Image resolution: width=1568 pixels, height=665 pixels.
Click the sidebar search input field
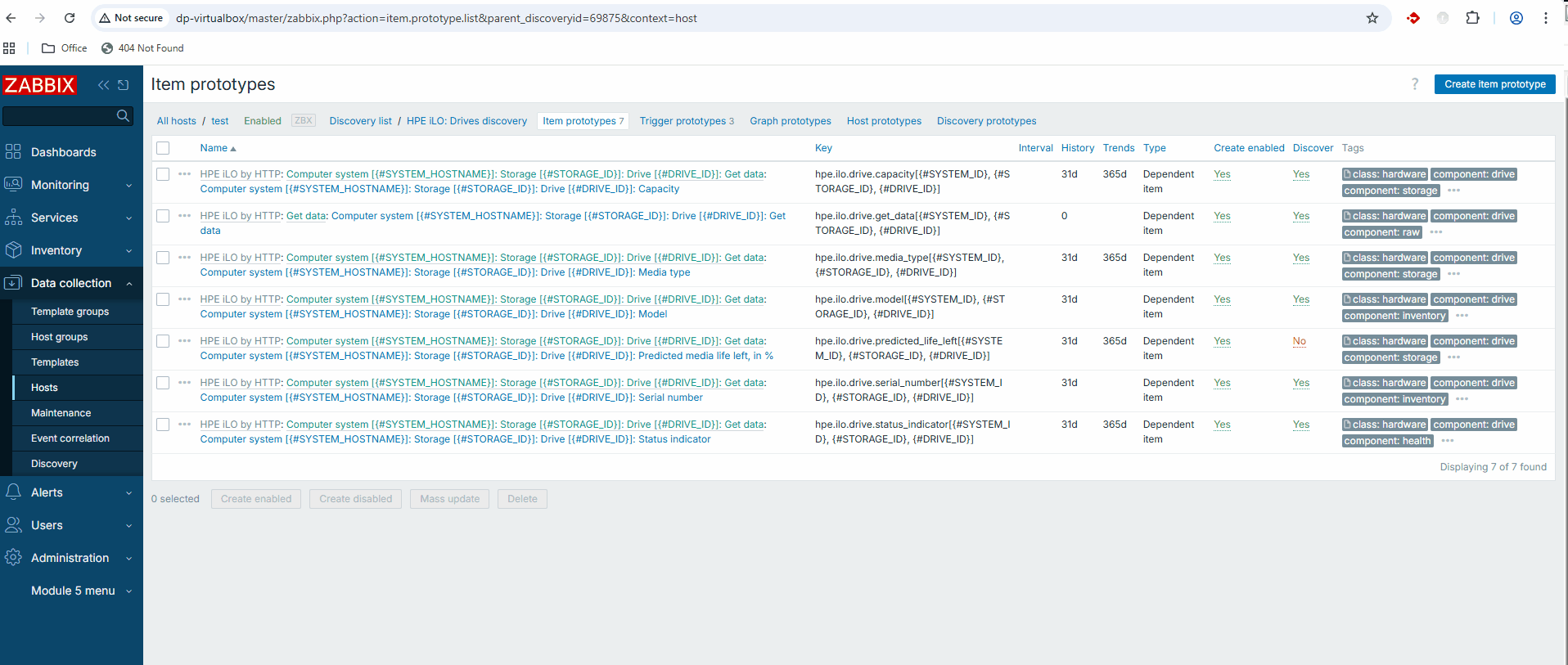pos(59,116)
